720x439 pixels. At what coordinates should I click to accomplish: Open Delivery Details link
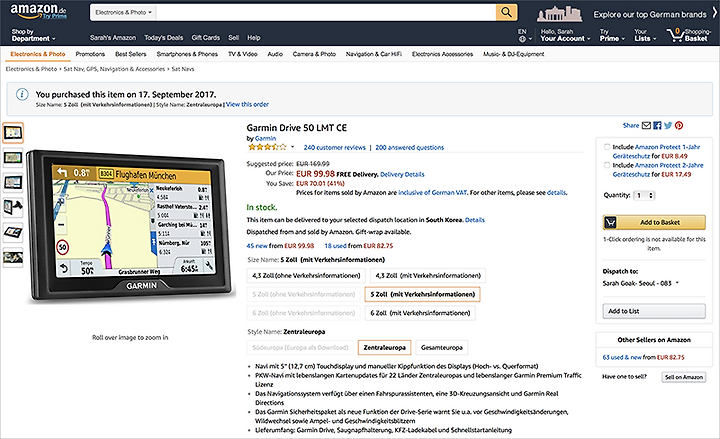click(x=402, y=174)
